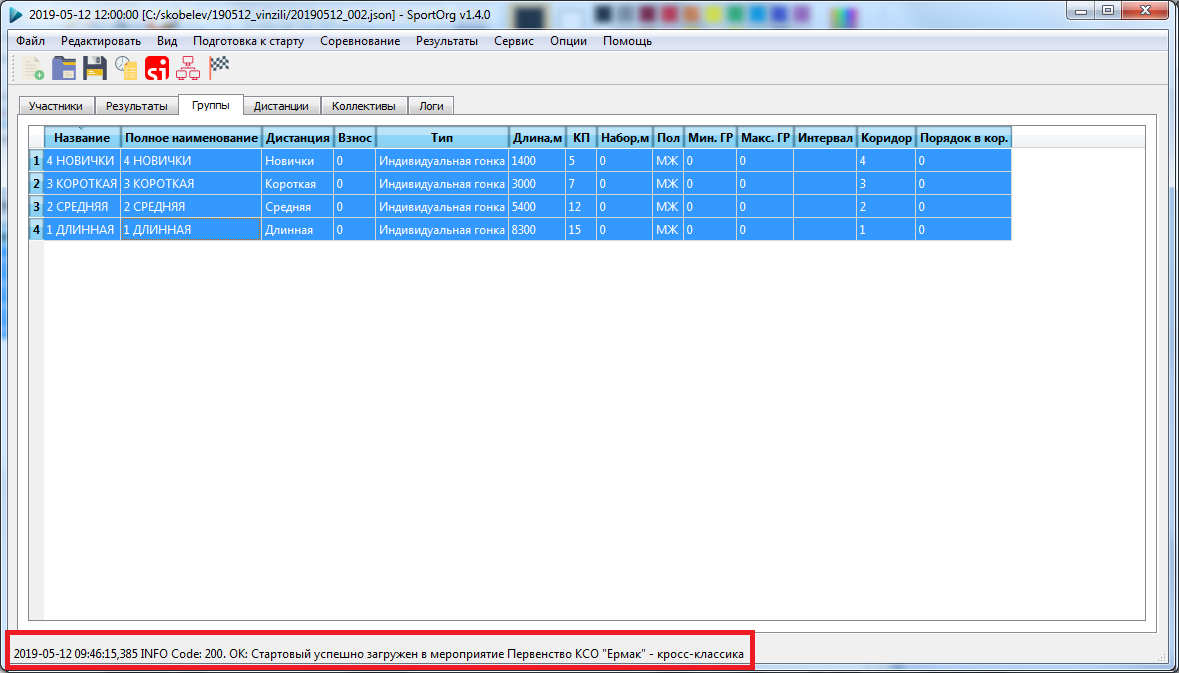
Task: Sort by the Тип column header
Action: [442, 138]
